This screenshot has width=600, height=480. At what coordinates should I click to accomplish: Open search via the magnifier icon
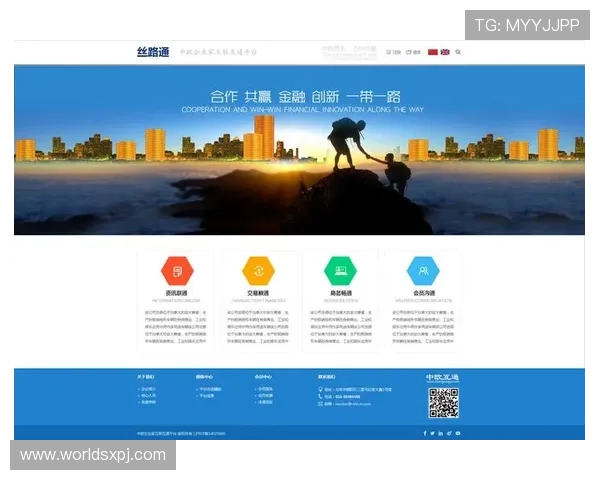(x=458, y=52)
